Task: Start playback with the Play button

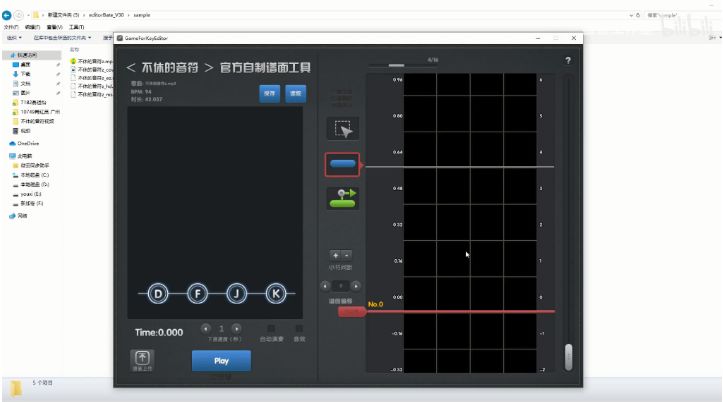Action: (221, 361)
